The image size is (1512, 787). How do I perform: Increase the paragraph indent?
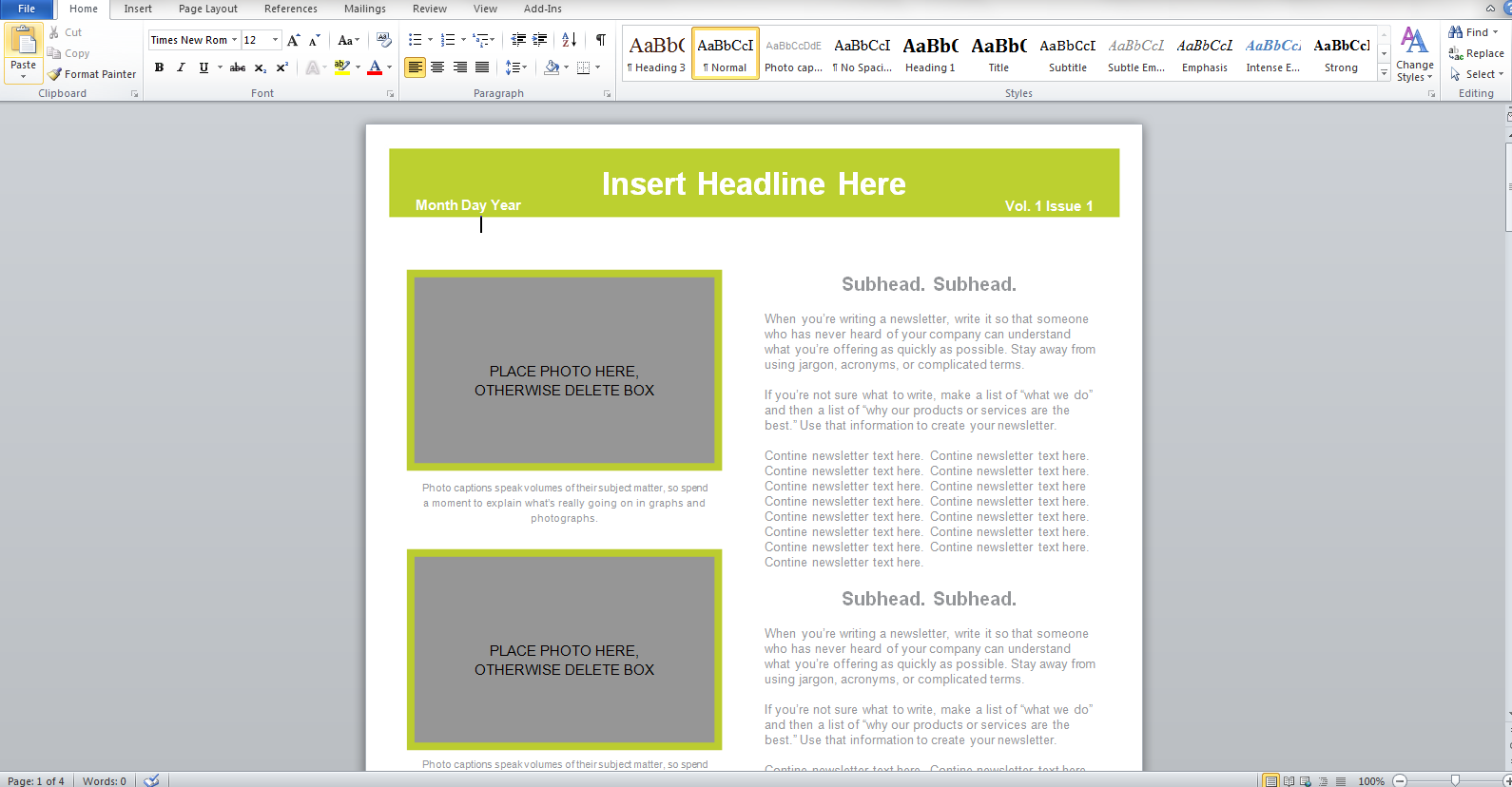540,40
